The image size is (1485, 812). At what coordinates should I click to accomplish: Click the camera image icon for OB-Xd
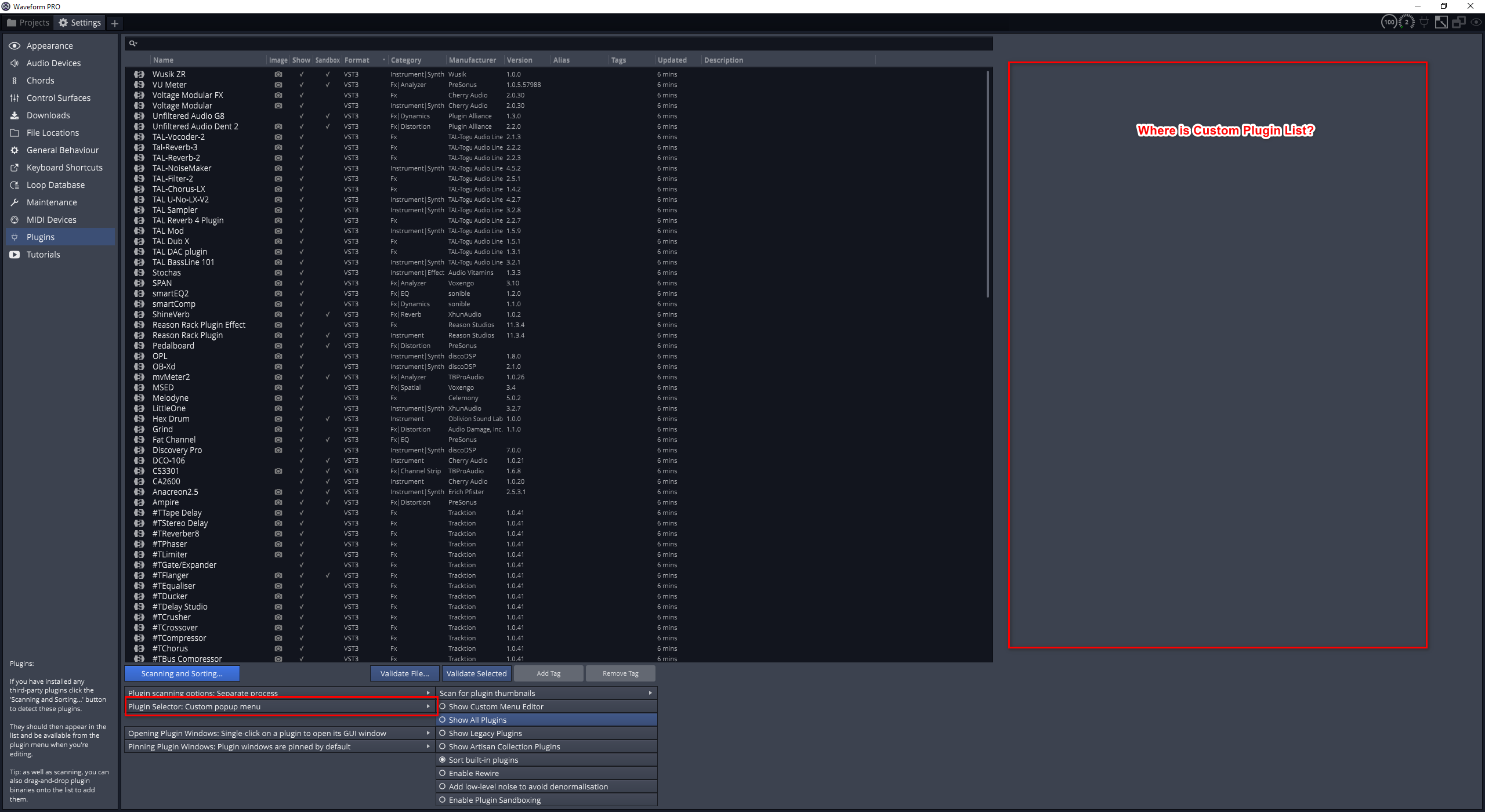click(278, 367)
